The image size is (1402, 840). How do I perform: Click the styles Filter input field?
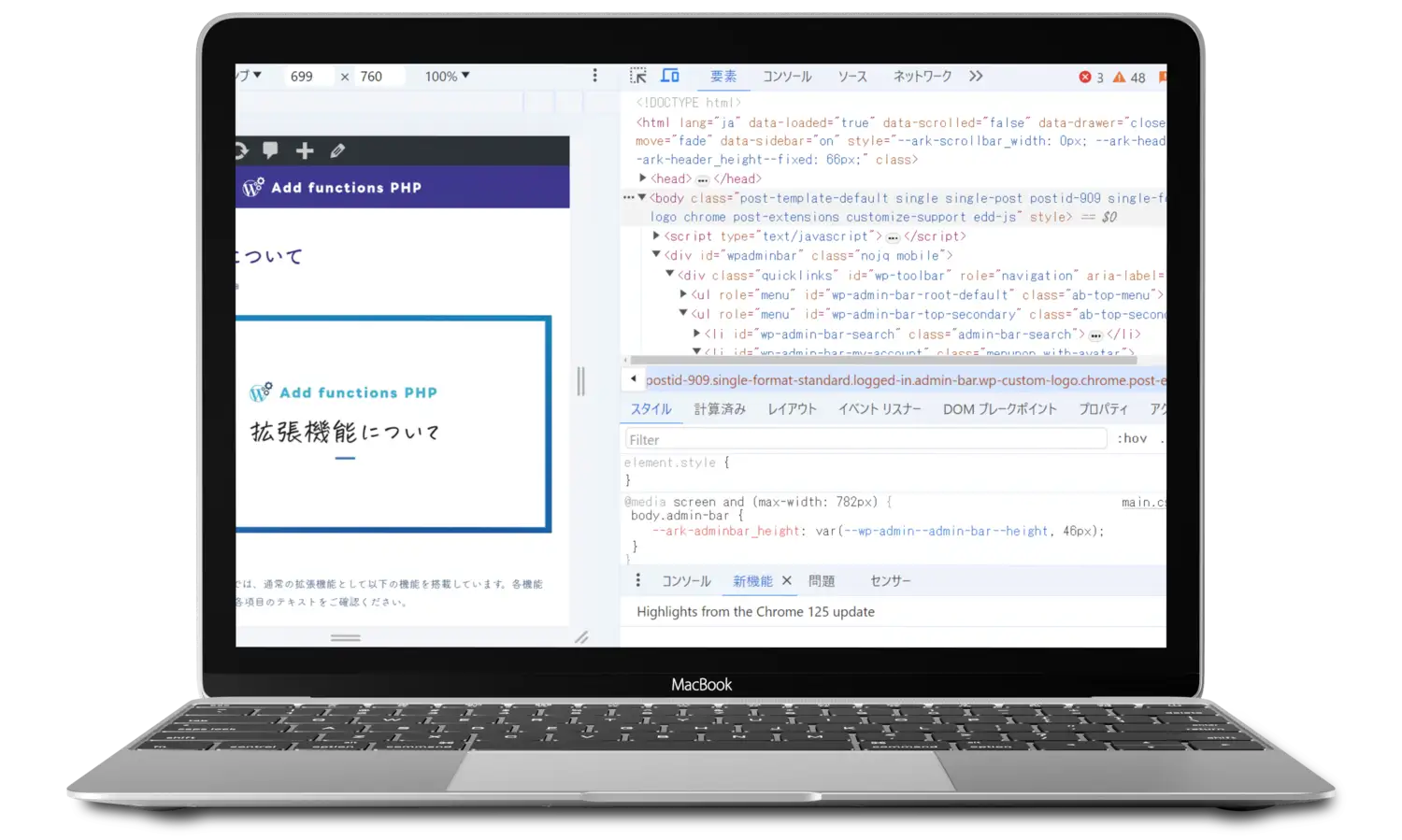click(x=866, y=439)
